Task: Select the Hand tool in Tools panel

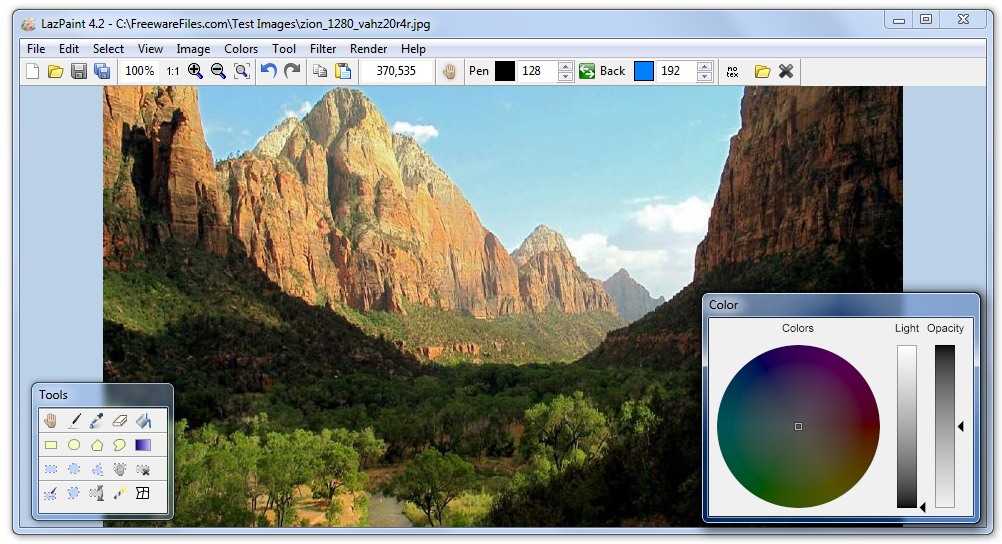Action: pyautogui.click(x=50, y=421)
